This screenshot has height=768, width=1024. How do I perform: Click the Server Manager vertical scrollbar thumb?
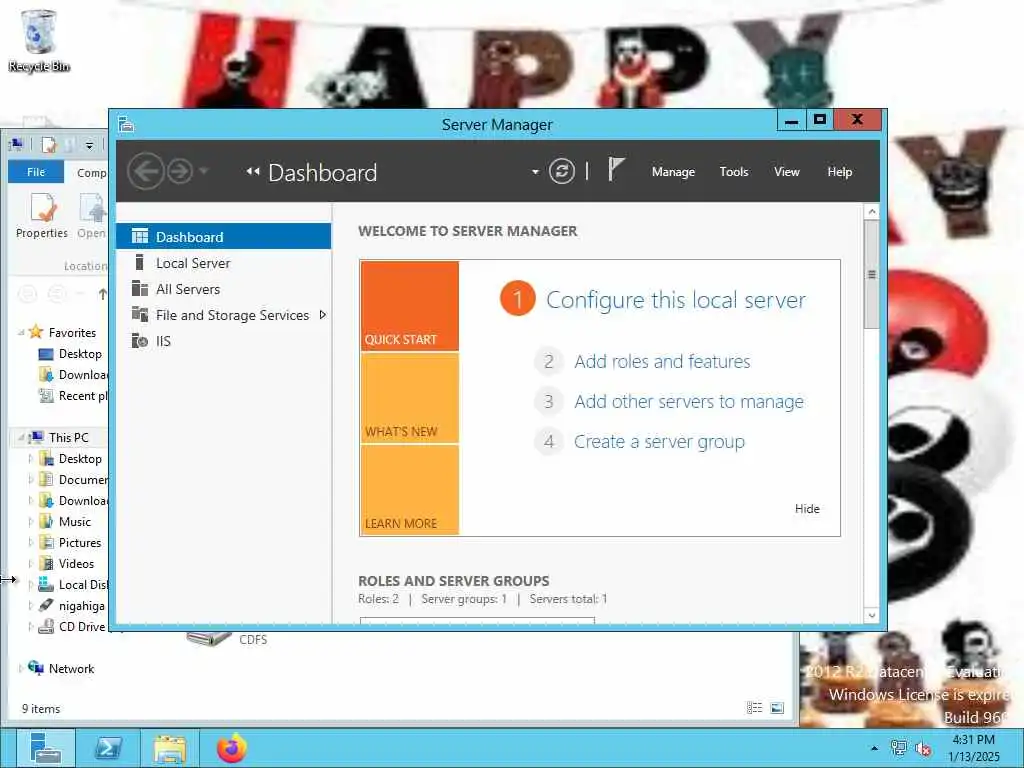(871, 274)
